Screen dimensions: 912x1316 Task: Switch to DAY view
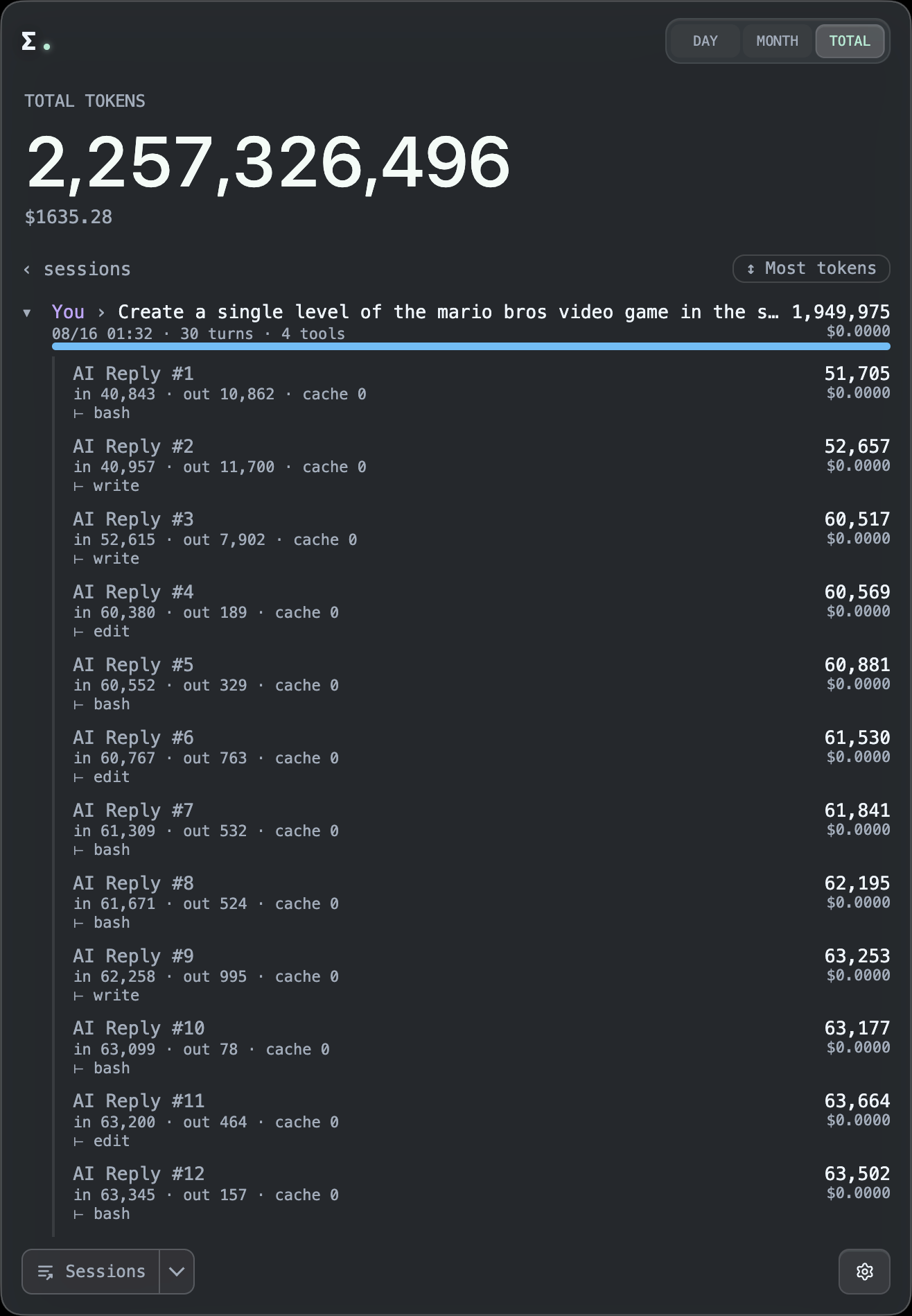(x=705, y=41)
